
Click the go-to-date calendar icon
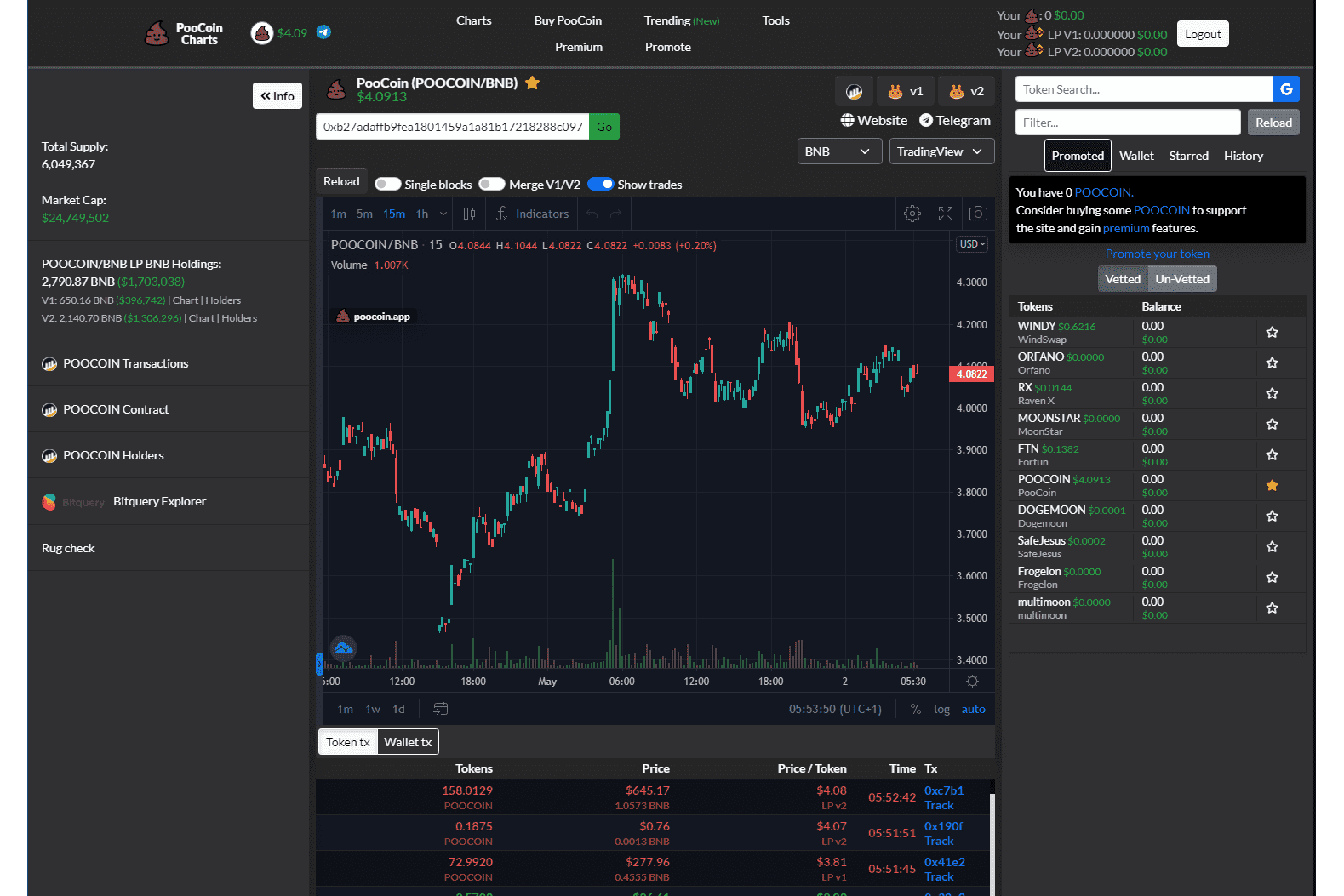pos(440,709)
